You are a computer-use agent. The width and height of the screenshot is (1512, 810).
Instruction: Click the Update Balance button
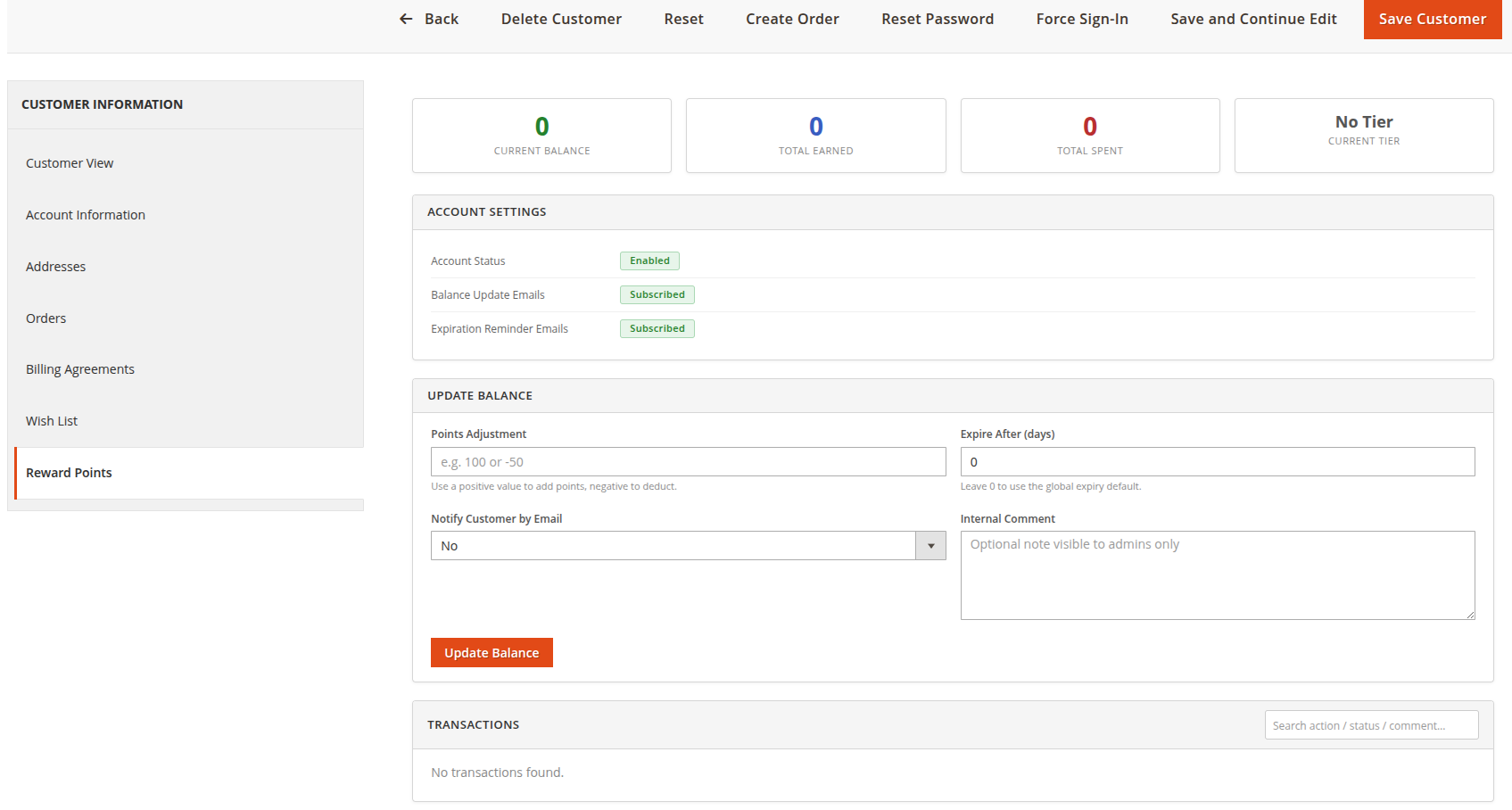coord(492,652)
